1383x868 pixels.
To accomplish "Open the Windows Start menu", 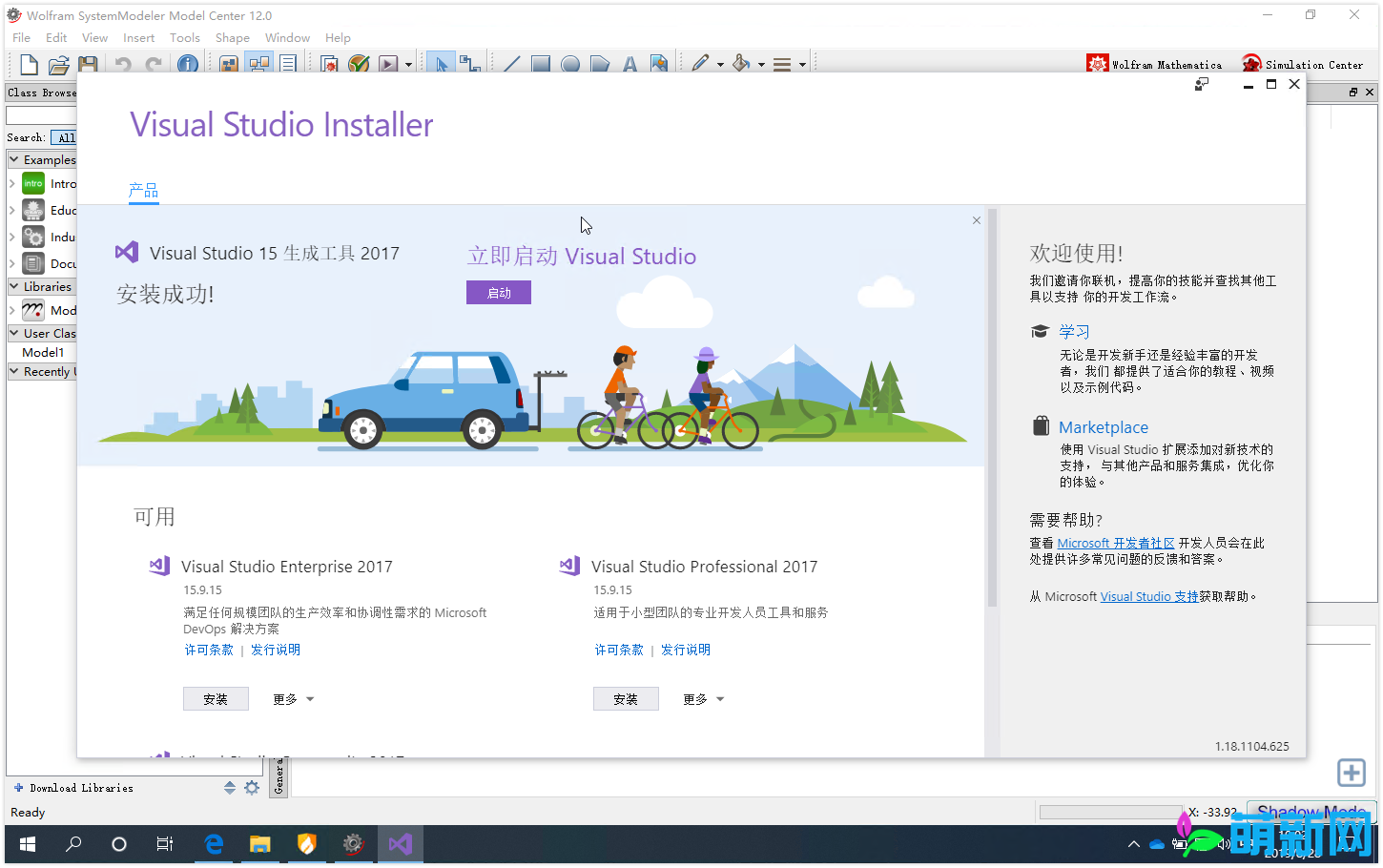I will click(27, 844).
